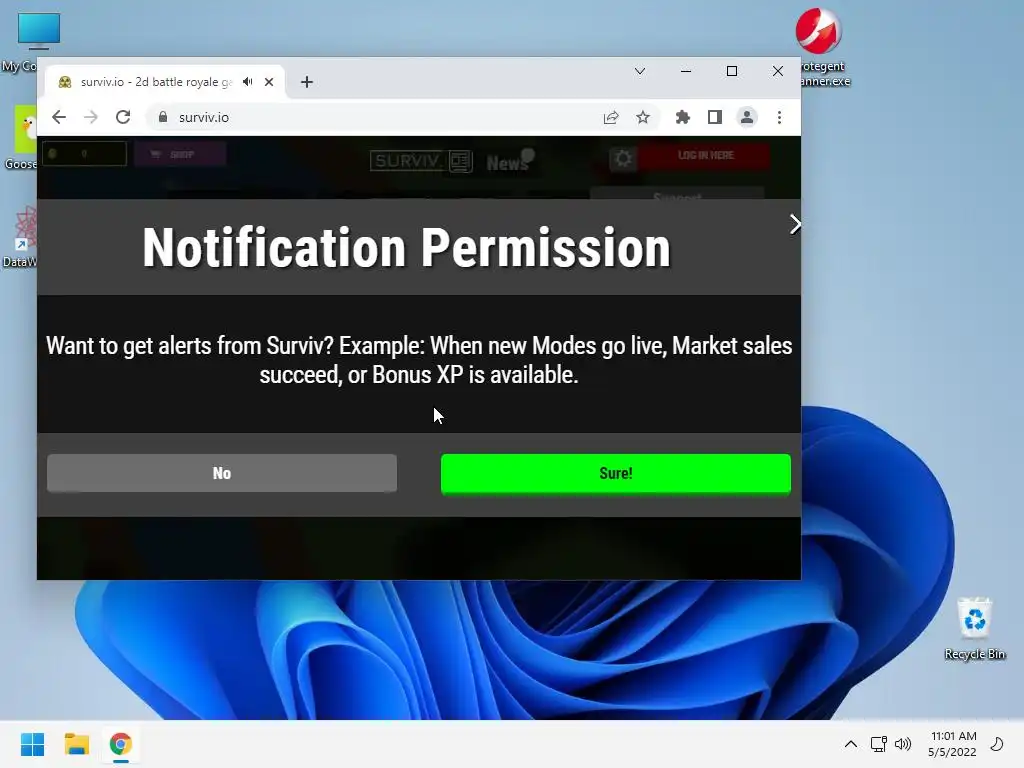The image size is (1024, 768).
Task: View site info via the lock icon
Action: pos(163,117)
